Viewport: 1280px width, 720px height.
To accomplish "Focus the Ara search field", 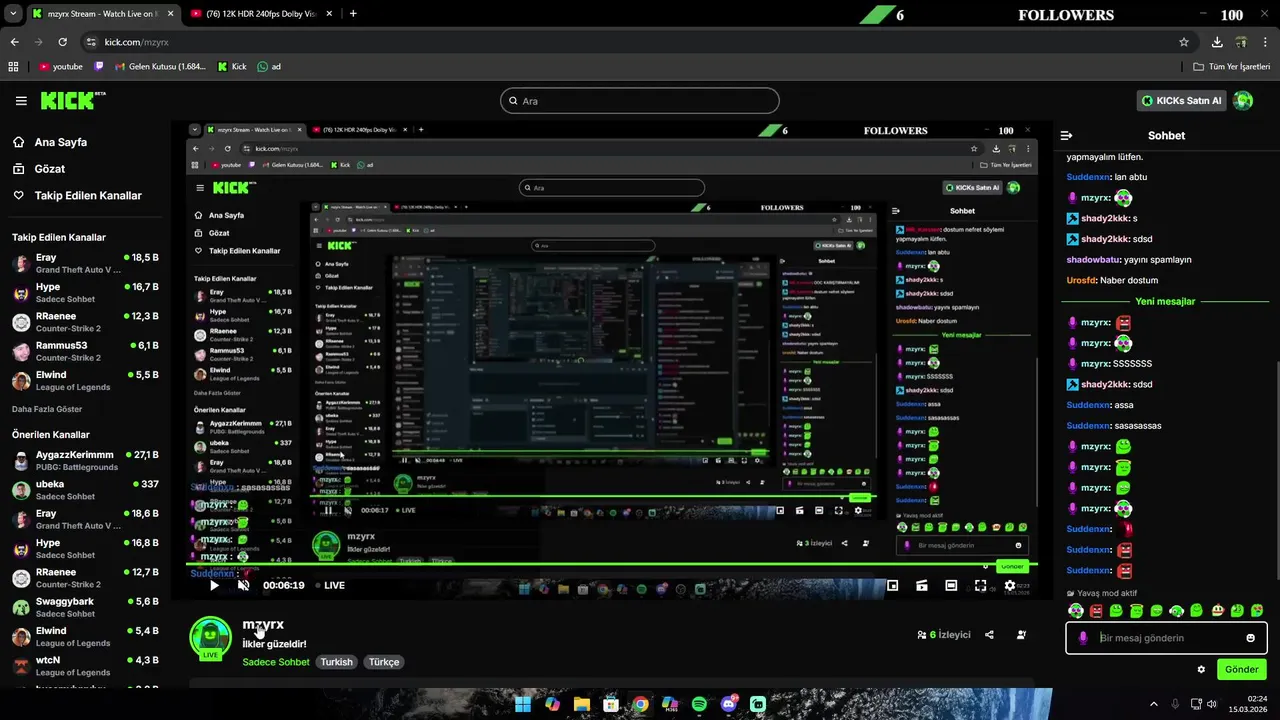I will click(x=639, y=101).
